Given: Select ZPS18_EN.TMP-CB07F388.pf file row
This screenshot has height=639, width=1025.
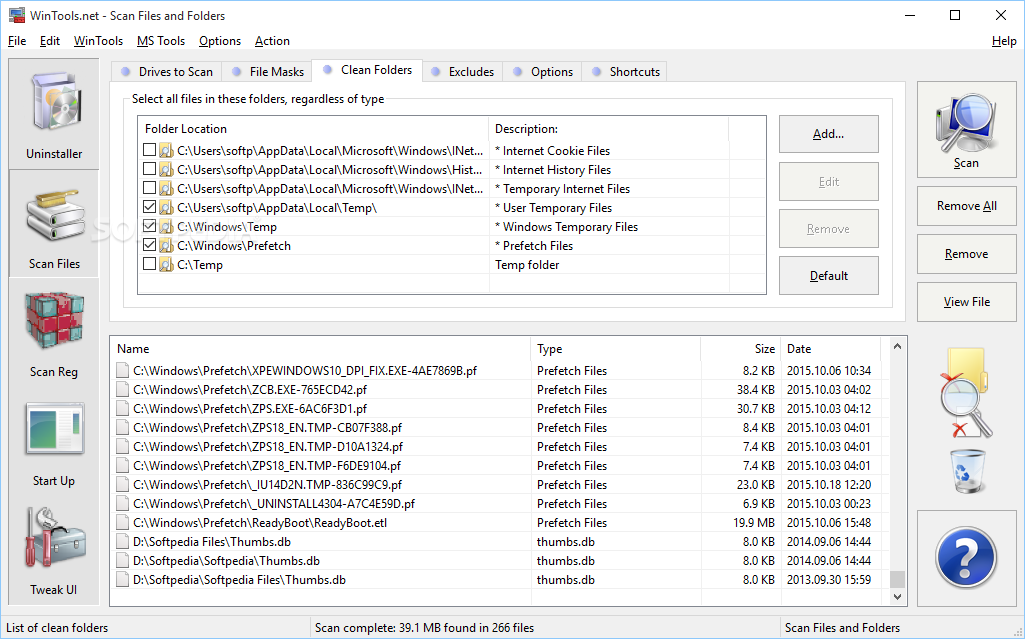Looking at the screenshot, I should pyautogui.click(x=500, y=427).
